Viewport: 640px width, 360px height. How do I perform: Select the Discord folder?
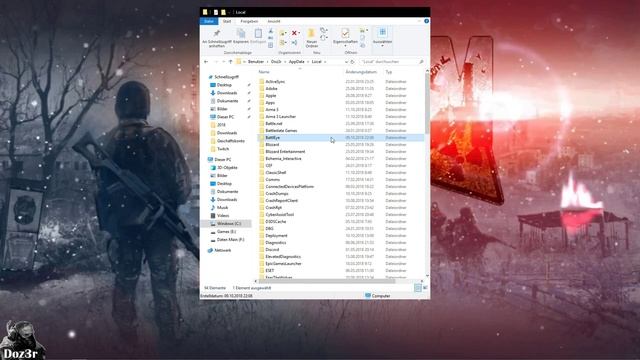tap(272, 249)
